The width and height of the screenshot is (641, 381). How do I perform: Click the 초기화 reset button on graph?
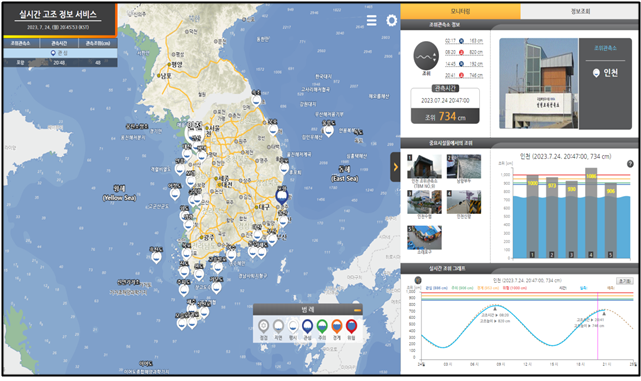click(625, 281)
